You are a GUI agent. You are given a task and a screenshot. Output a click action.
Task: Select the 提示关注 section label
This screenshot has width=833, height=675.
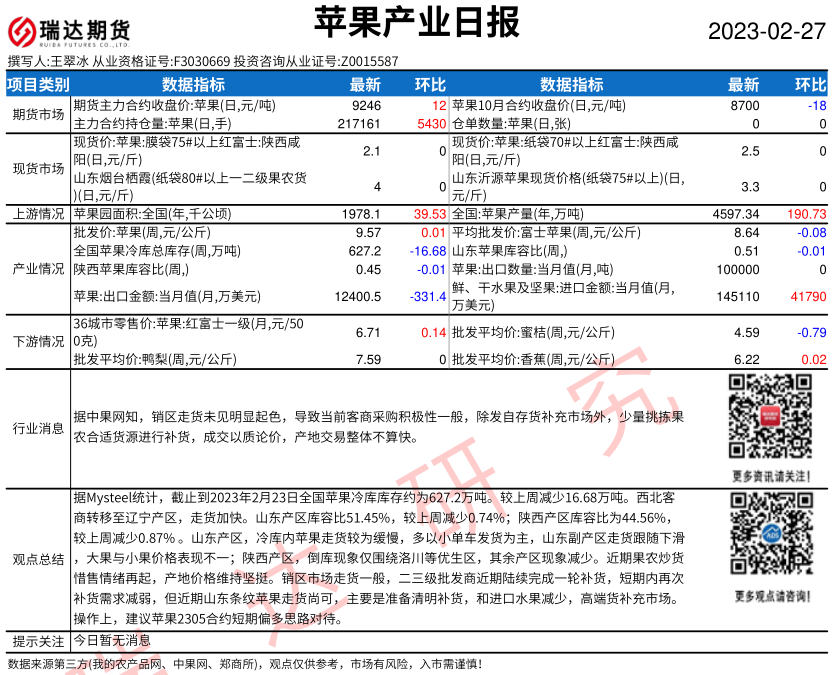pos(38,641)
